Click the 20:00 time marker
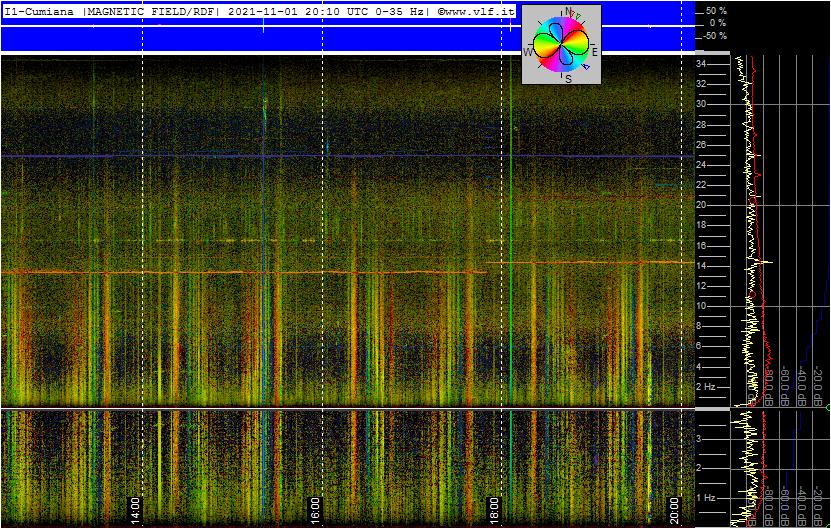Viewport: 831px width, 529px height. click(x=674, y=510)
